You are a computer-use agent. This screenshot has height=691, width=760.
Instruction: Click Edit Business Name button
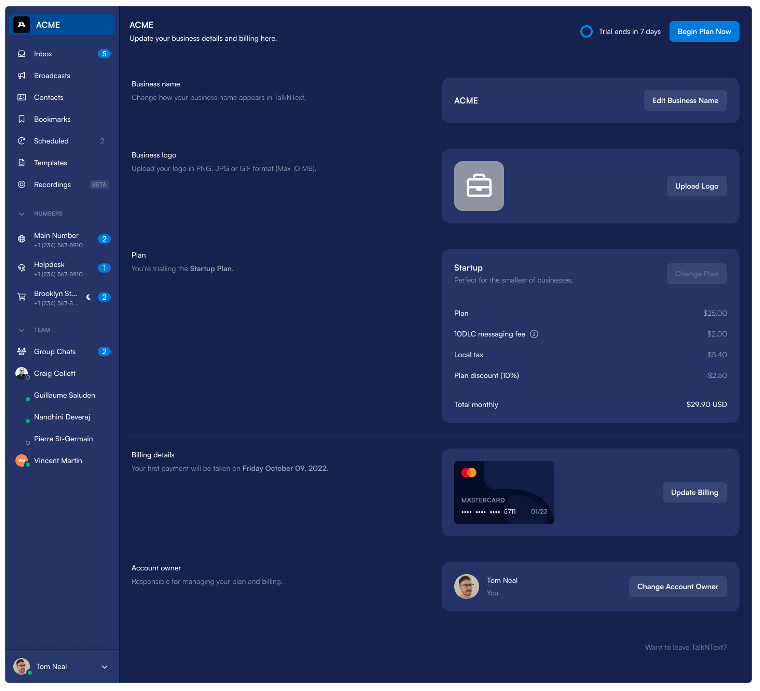point(685,101)
